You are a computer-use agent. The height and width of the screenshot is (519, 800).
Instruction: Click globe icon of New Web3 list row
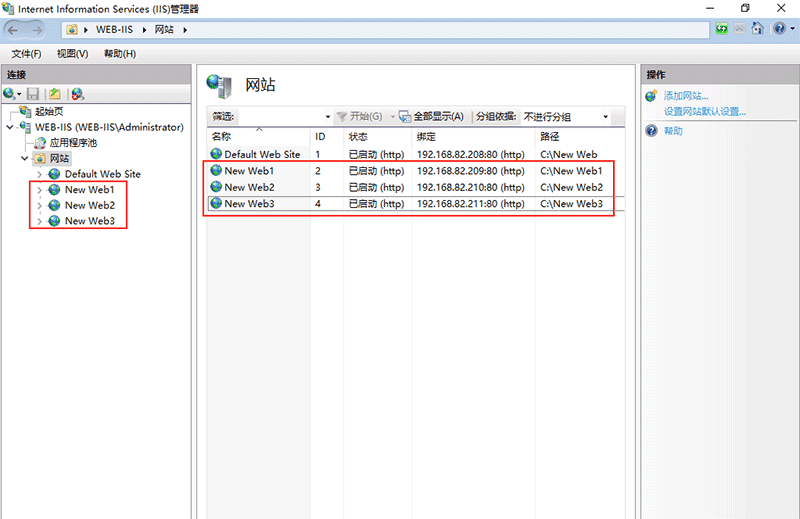click(216, 203)
